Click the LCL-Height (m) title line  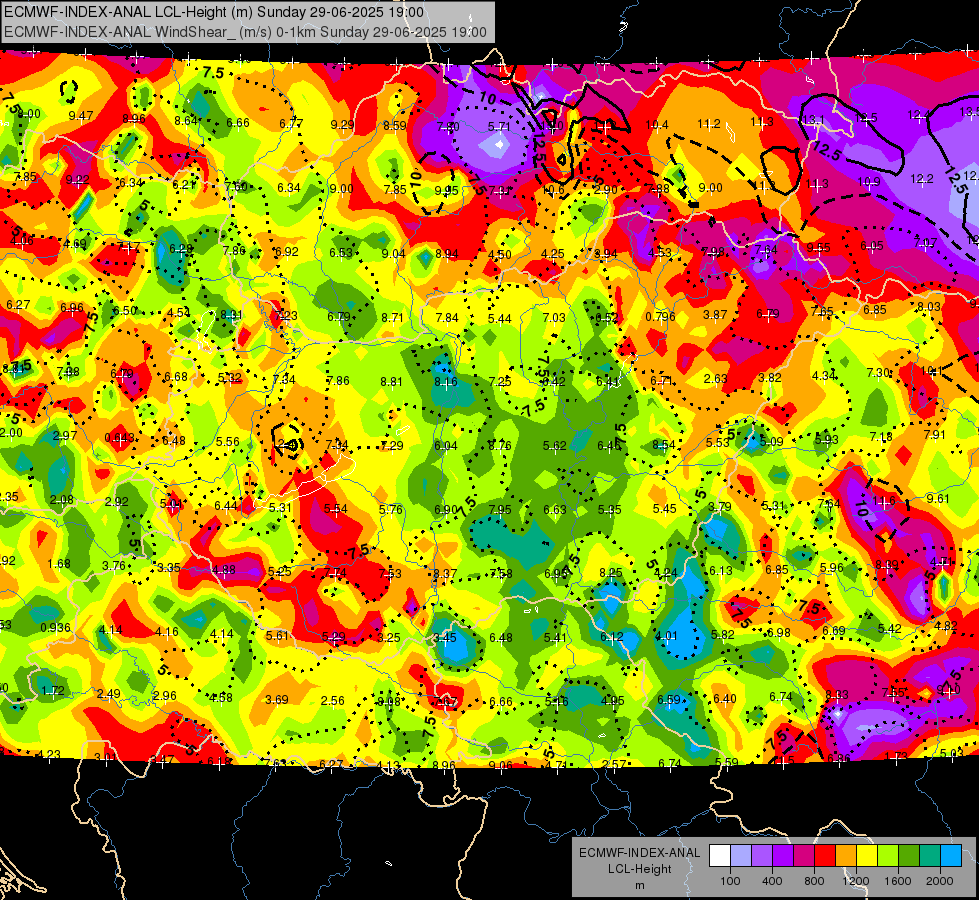coord(214,12)
